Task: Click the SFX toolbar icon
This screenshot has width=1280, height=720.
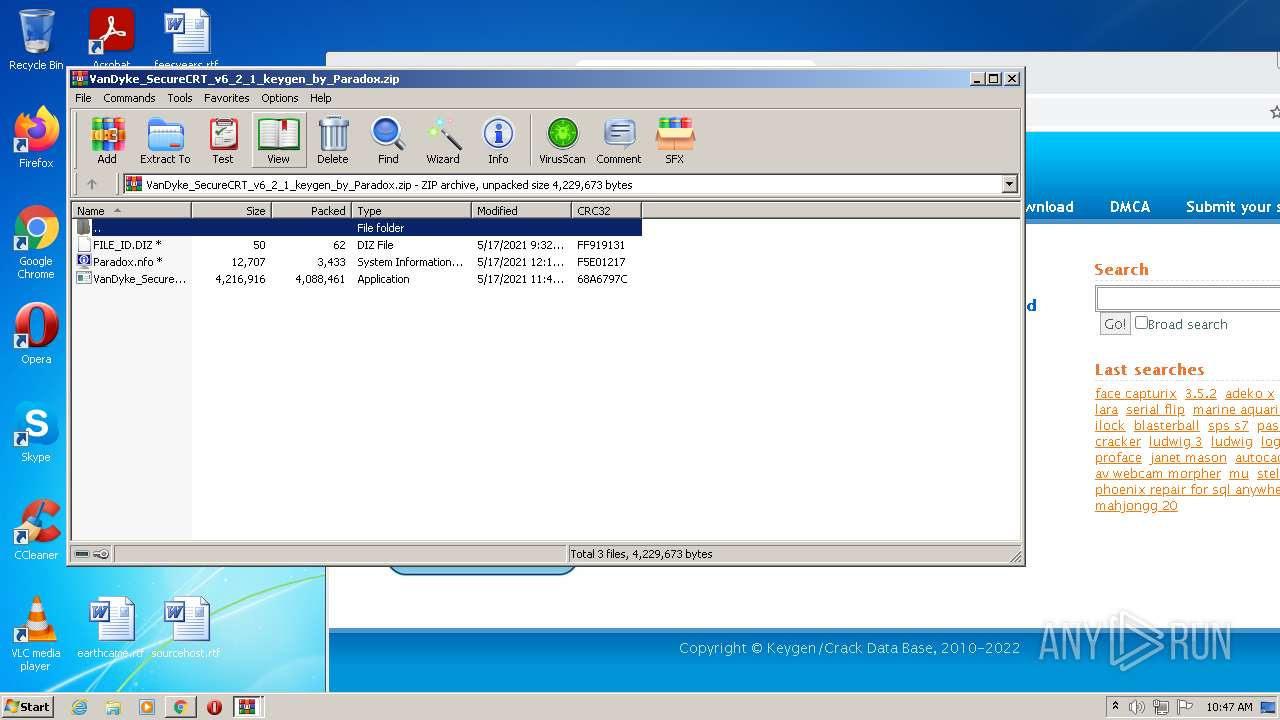Action: [675, 140]
